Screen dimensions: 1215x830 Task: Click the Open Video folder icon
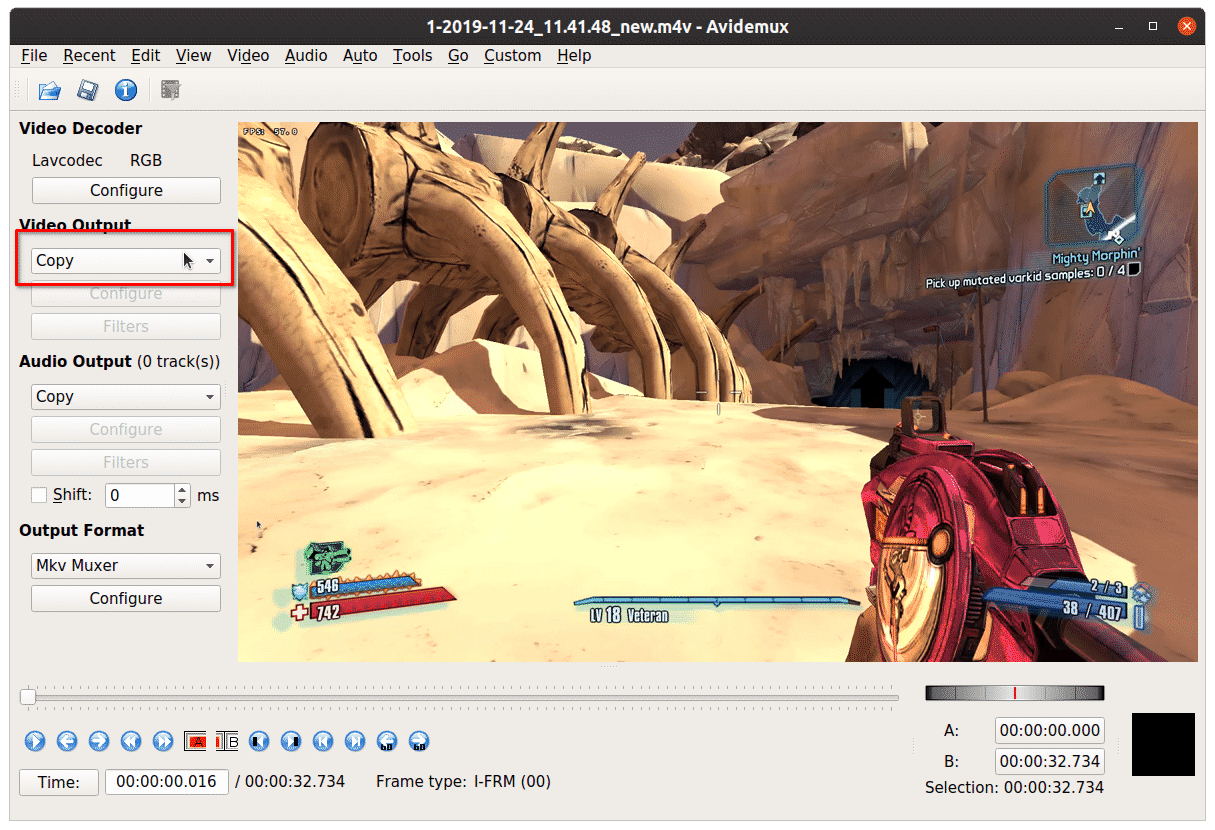tap(49, 91)
